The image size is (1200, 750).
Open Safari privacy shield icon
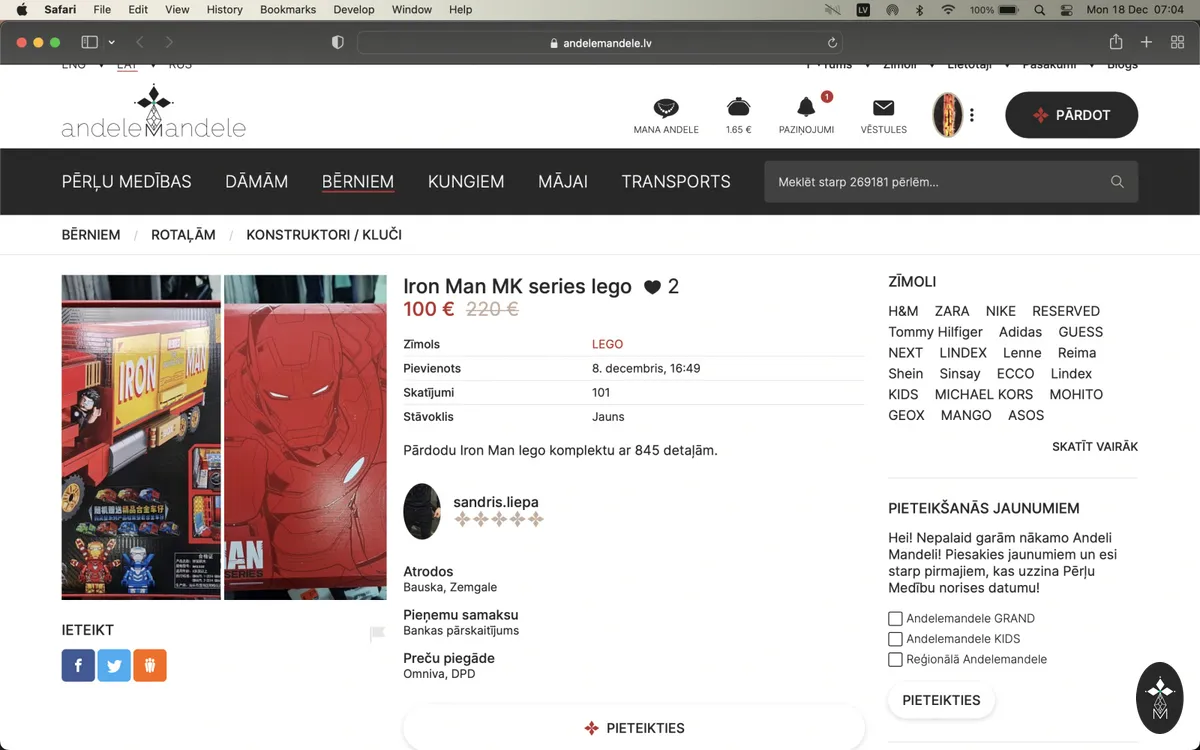pyautogui.click(x=338, y=42)
